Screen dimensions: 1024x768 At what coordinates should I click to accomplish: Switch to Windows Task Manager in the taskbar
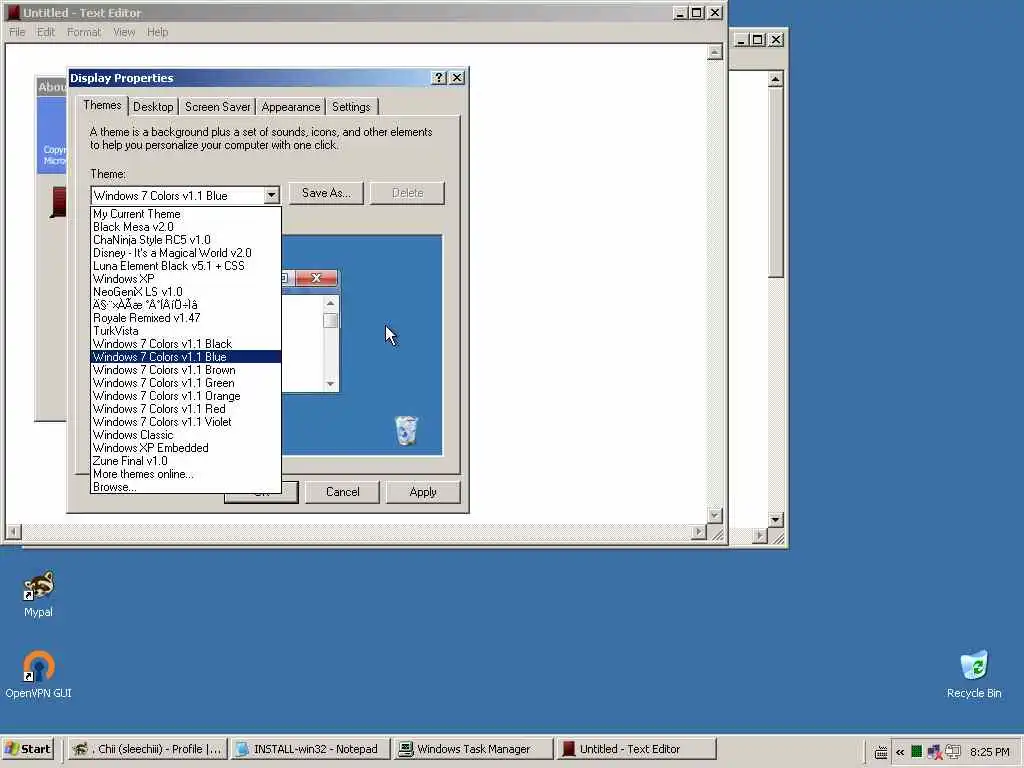pyautogui.click(x=472, y=749)
